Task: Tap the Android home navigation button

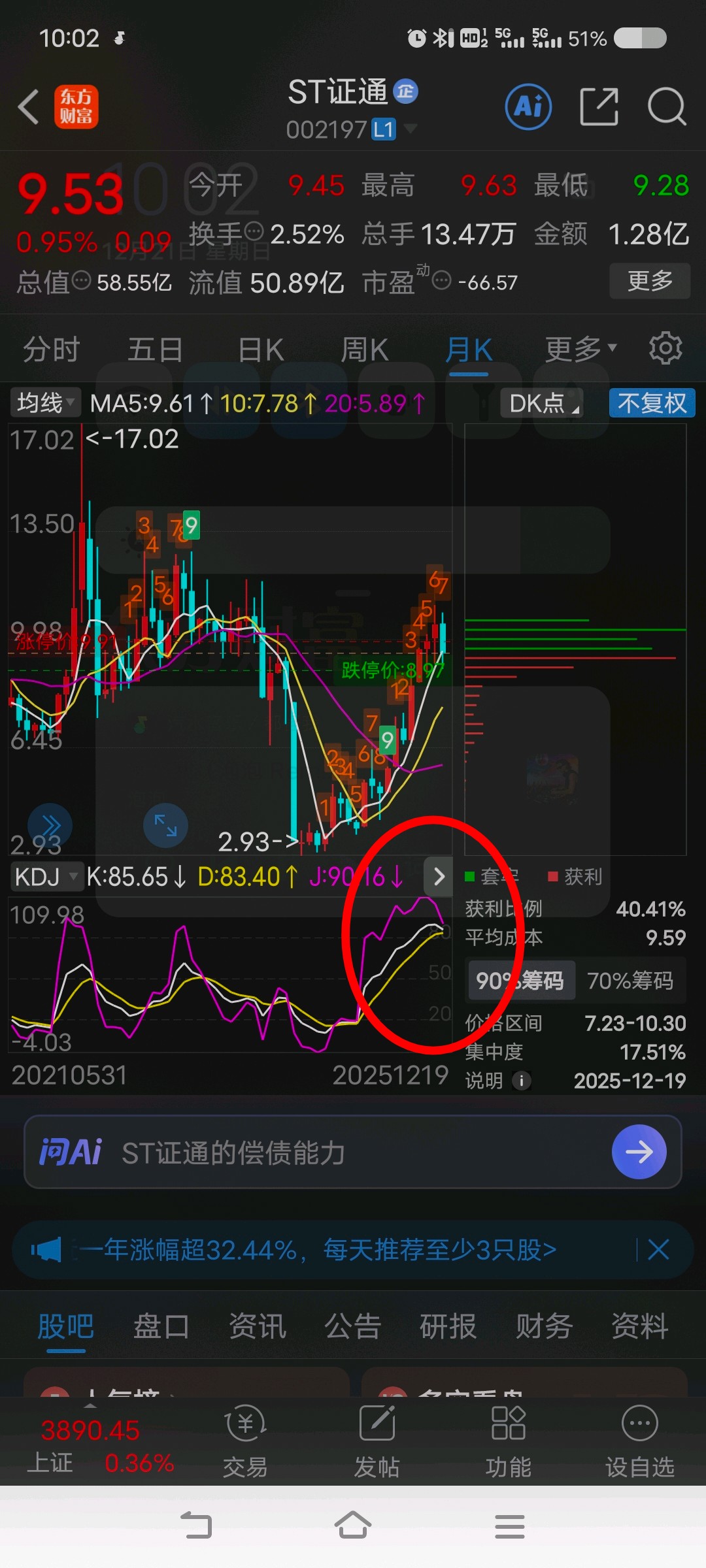Action: click(353, 1526)
